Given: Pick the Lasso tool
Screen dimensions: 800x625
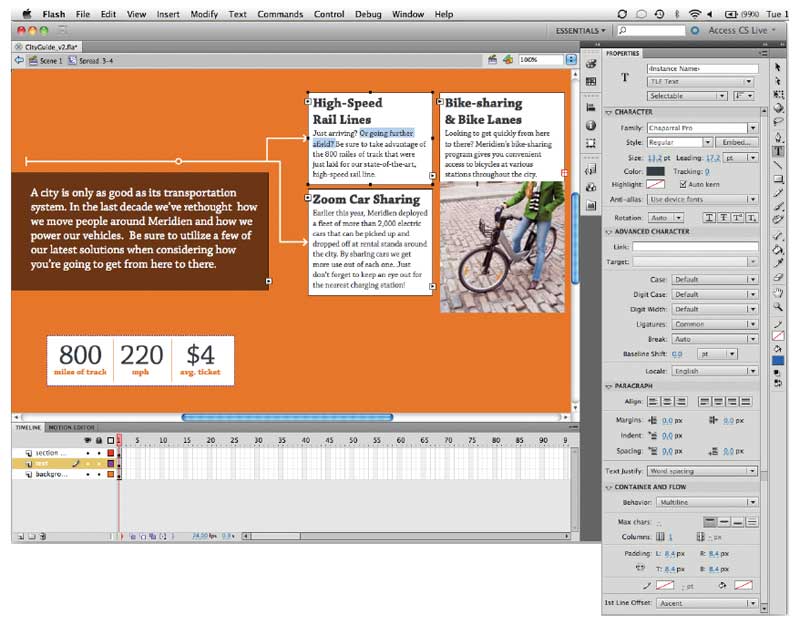Looking at the screenshot, I should (779, 123).
